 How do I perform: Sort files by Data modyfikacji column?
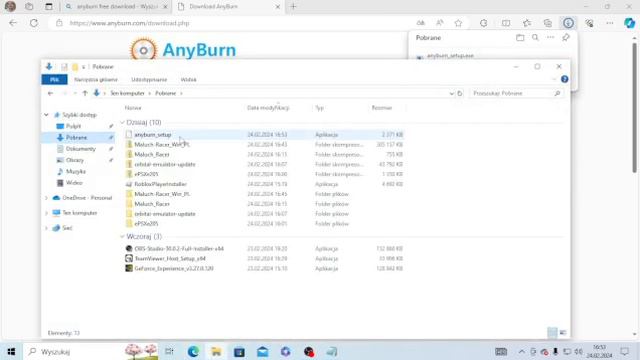coord(268,108)
